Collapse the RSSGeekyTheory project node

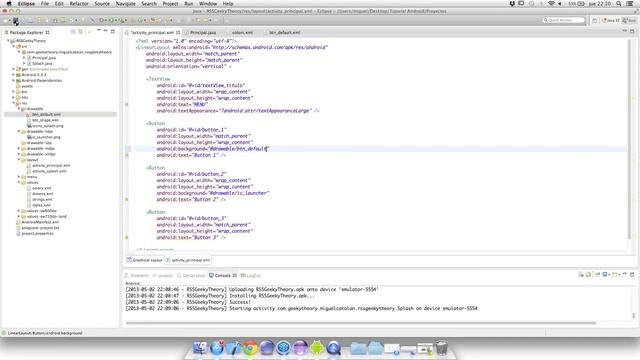pos(8,41)
